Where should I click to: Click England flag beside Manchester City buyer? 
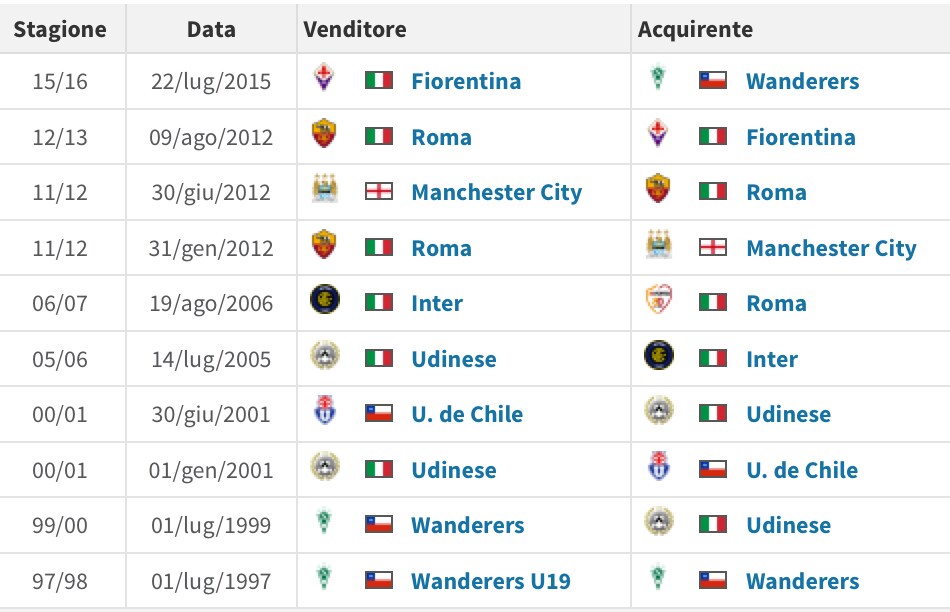point(712,247)
